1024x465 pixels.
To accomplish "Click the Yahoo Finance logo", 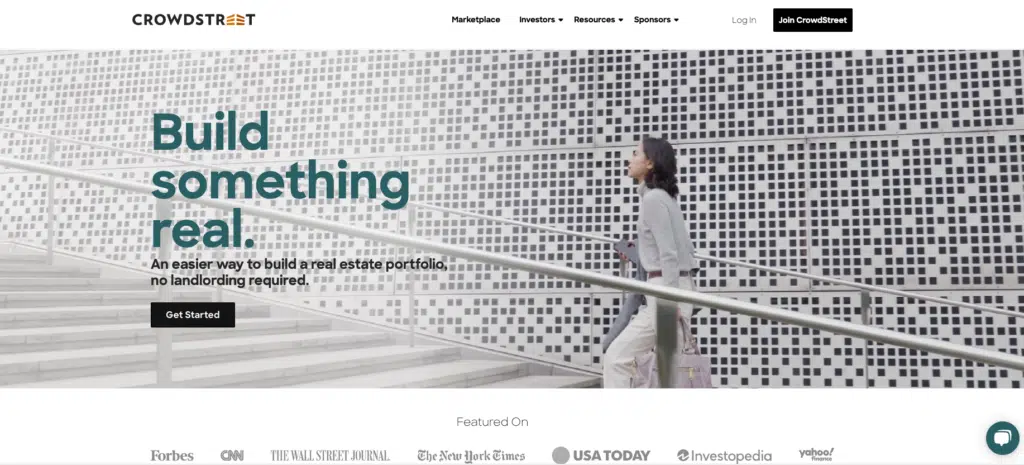I will (x=816, y=454).
